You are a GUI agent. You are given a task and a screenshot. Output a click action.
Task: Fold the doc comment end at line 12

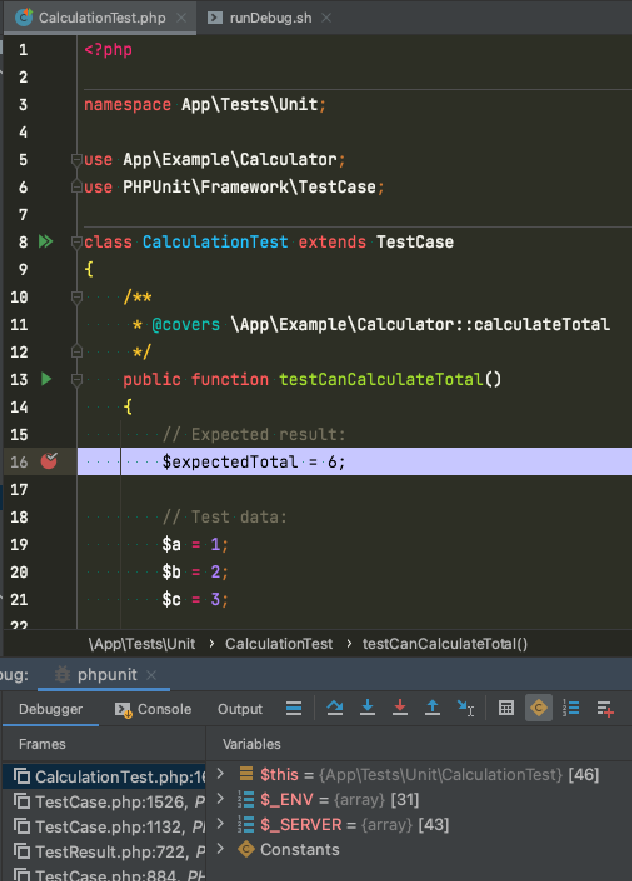coord(77,352)
